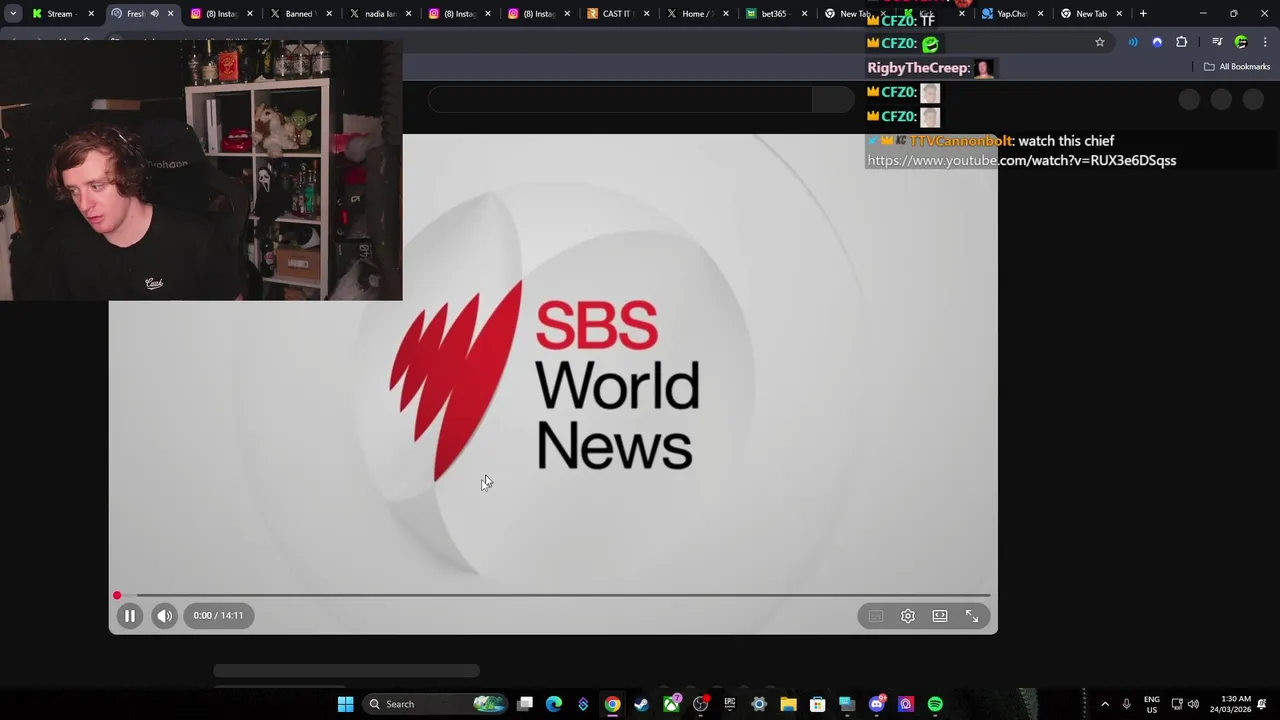
Task: Click the 0:00 / 14:11 time display
Action: tap(218, 616)
